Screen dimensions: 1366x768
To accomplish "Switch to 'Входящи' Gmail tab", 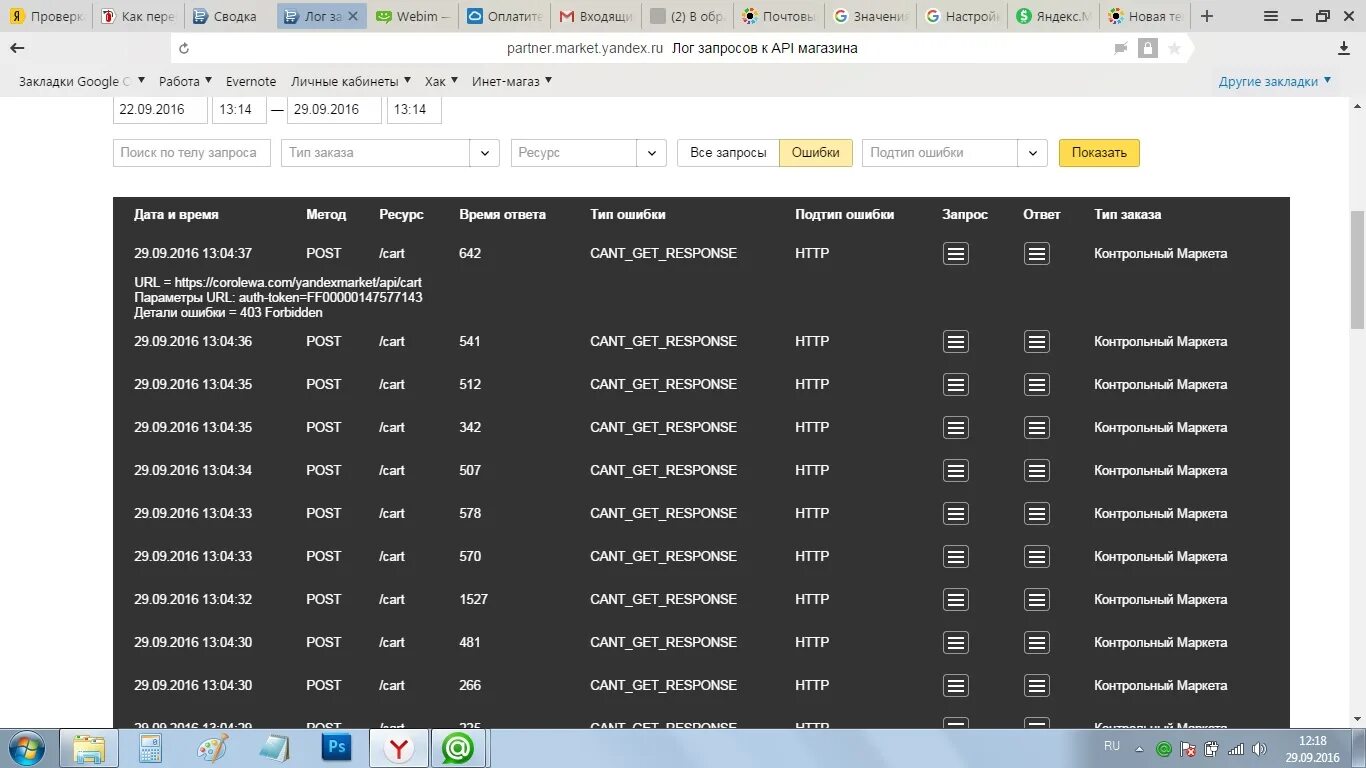I will pos(595,16).
